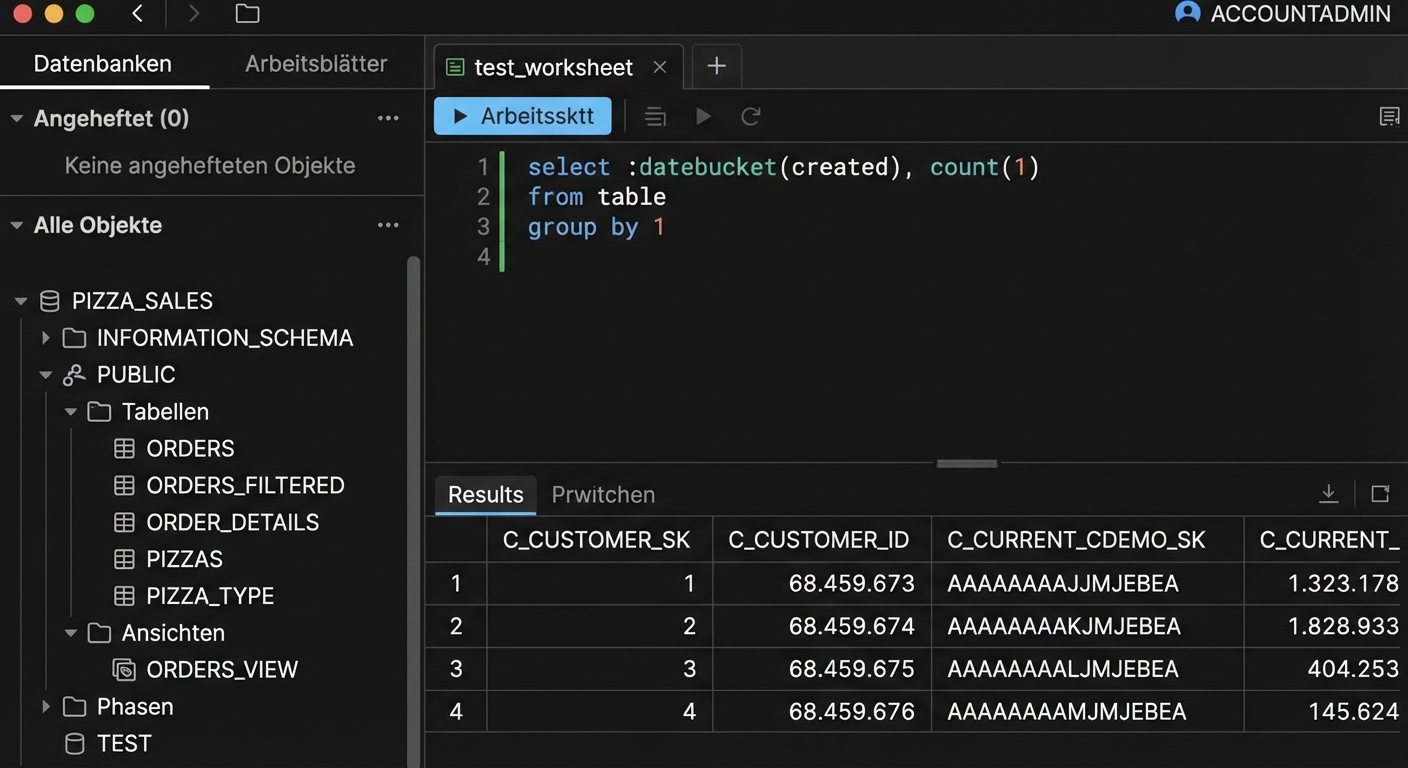Click the ACCOUNTADMIN user avatar icon
This screenshot has width=1408, height=768.
(x=1187, y=13)
